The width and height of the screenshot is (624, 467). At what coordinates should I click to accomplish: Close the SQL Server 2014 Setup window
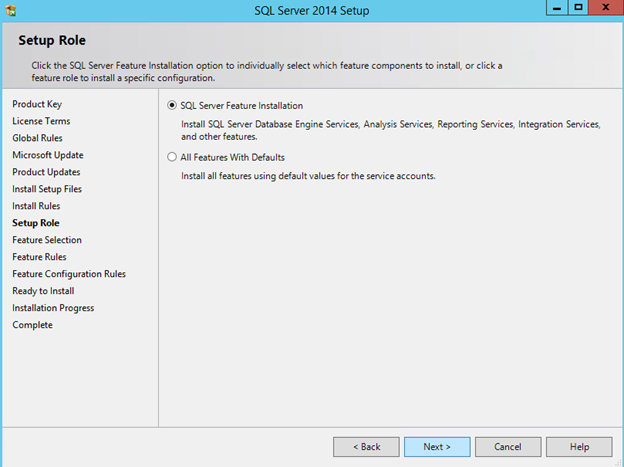[606, 8]
